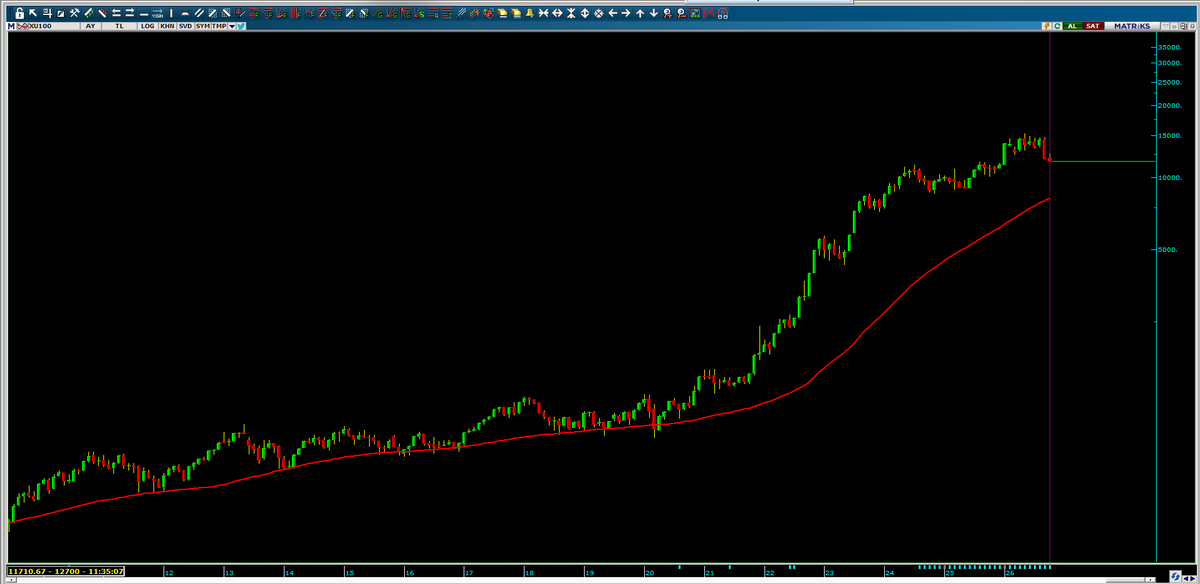Viewport: 1200px width, 584px height.
Task: Move chart up with up arrow icon
Action: pyautogui.click(x=640, y=13)
